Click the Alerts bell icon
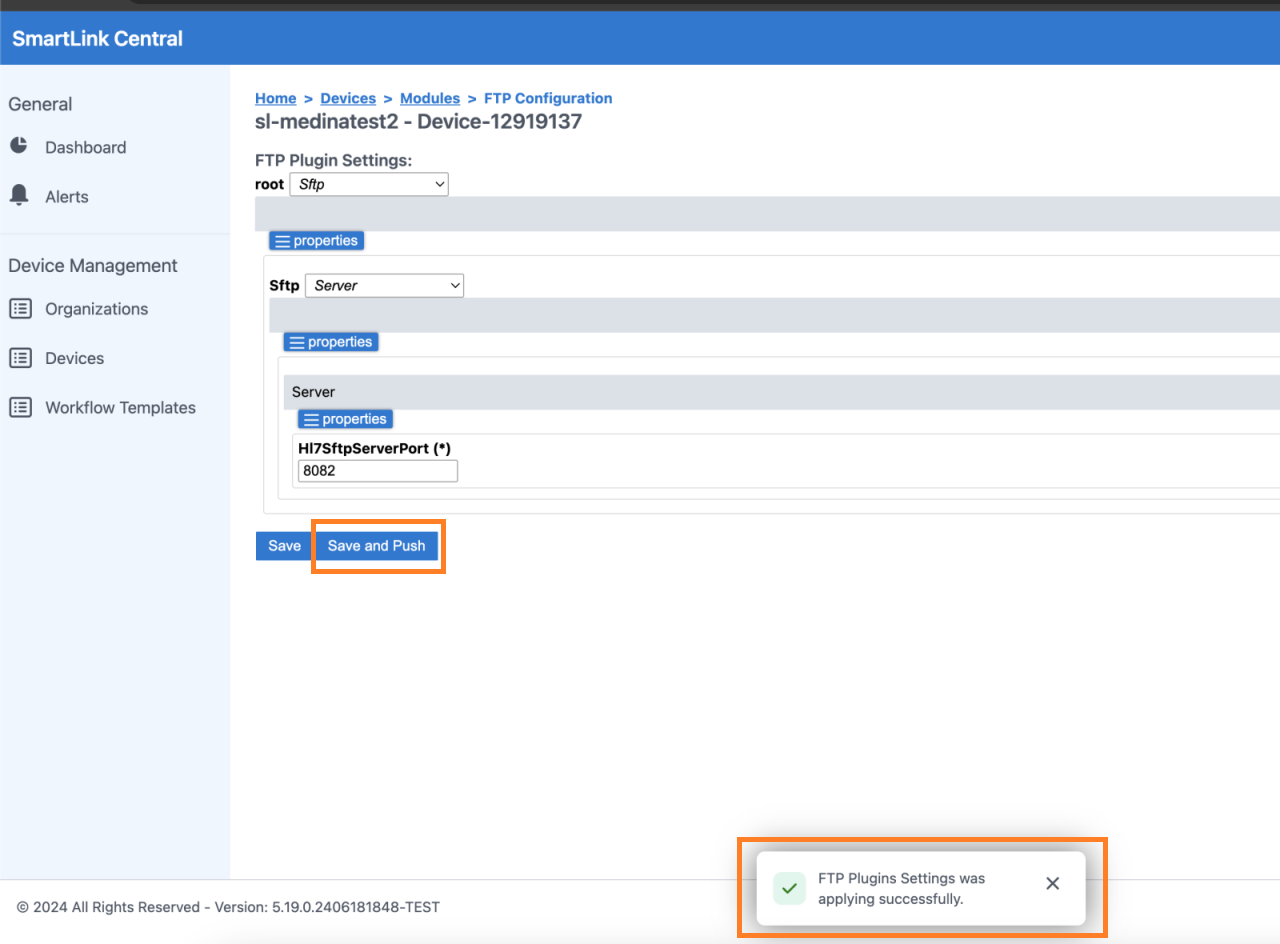The width and height of the screenshot is (1280, 944). 19,195
